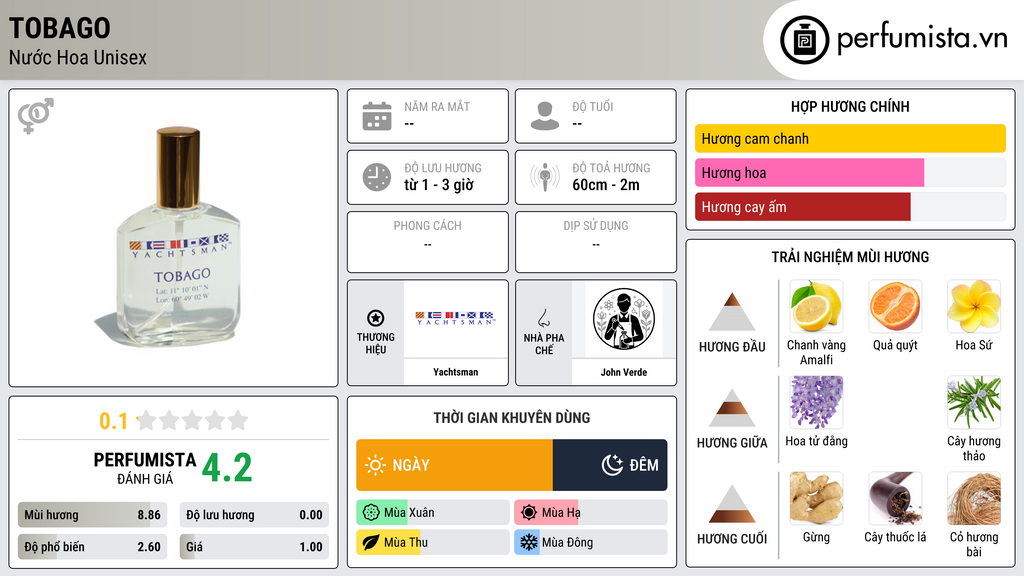Click the Hương giữa pyramid icon

732,408
